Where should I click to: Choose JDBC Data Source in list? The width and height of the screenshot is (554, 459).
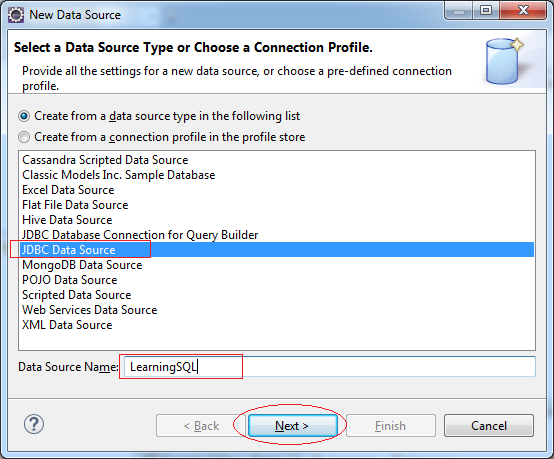click(x=277, y=250)
